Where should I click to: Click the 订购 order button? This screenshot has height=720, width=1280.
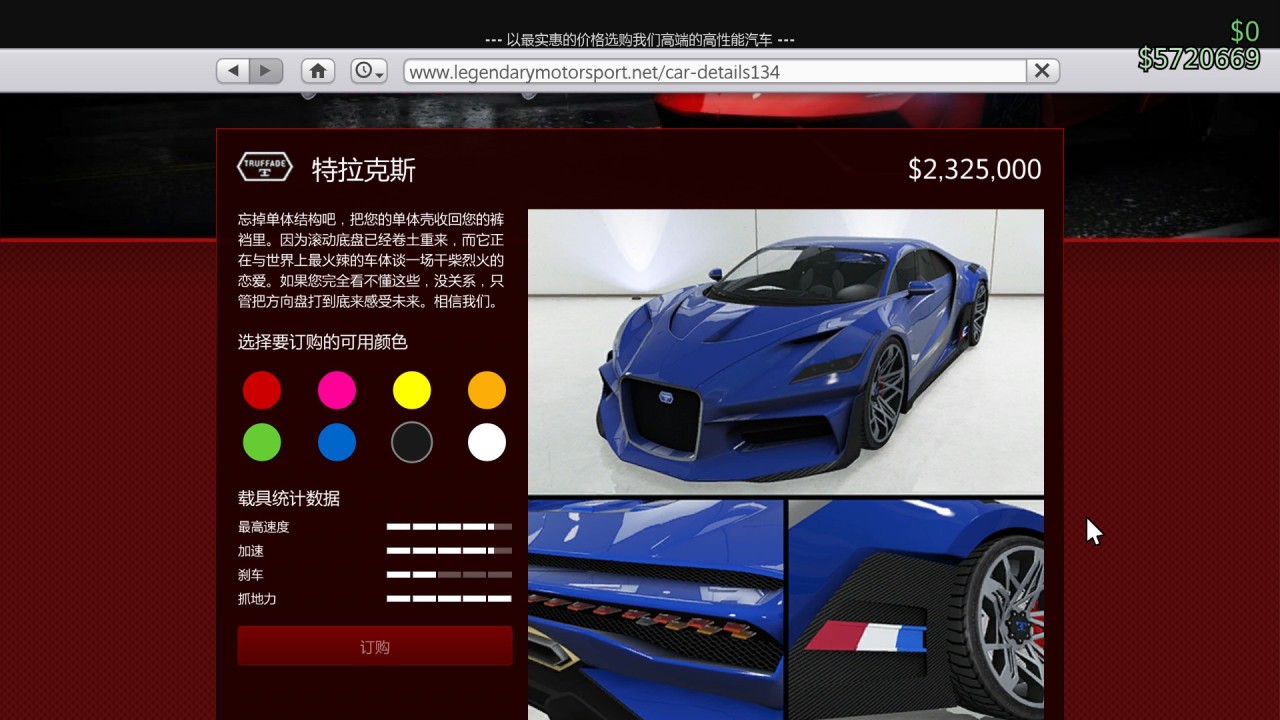point(375,646)
